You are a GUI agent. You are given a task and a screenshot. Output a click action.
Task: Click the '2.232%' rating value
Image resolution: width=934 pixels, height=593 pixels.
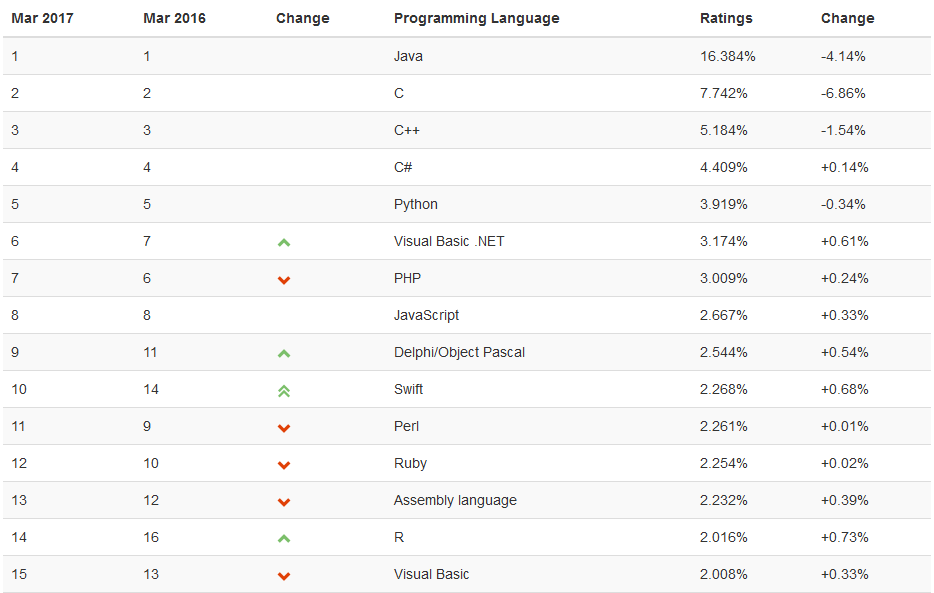[724, 500]
